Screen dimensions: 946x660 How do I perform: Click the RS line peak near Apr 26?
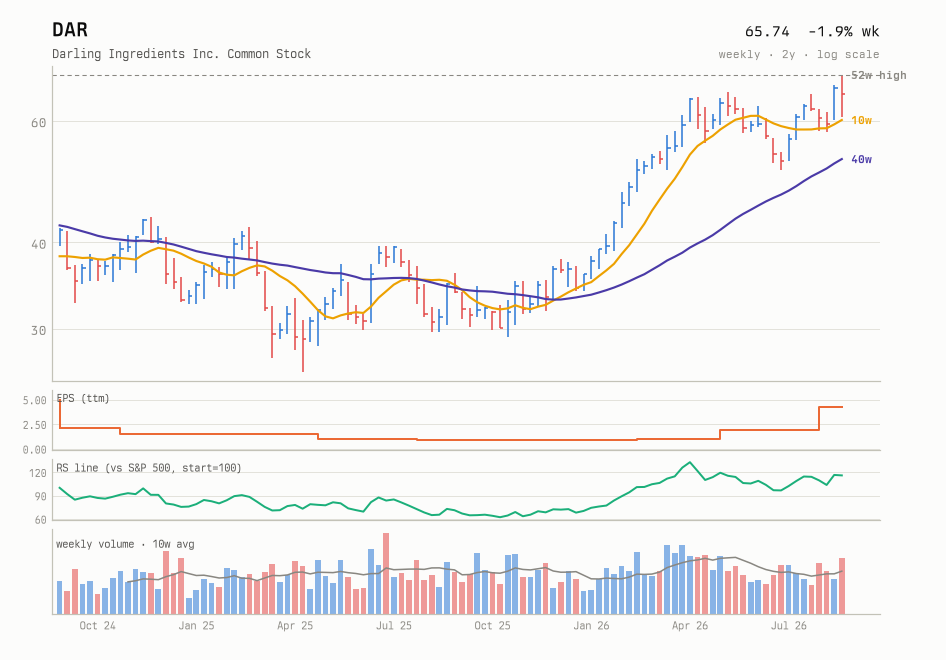point(690,463)
